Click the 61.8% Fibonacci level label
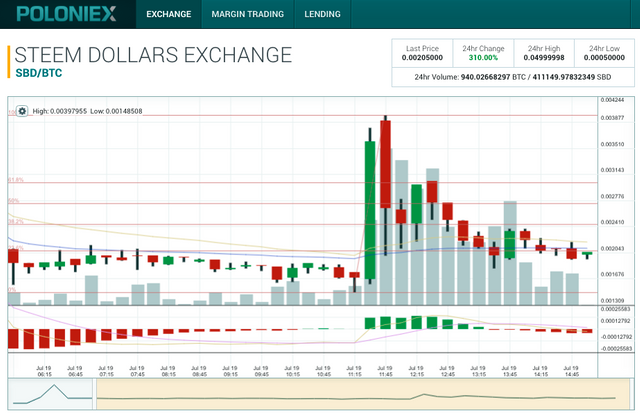 pyautogui.click(x=16, y=180)
